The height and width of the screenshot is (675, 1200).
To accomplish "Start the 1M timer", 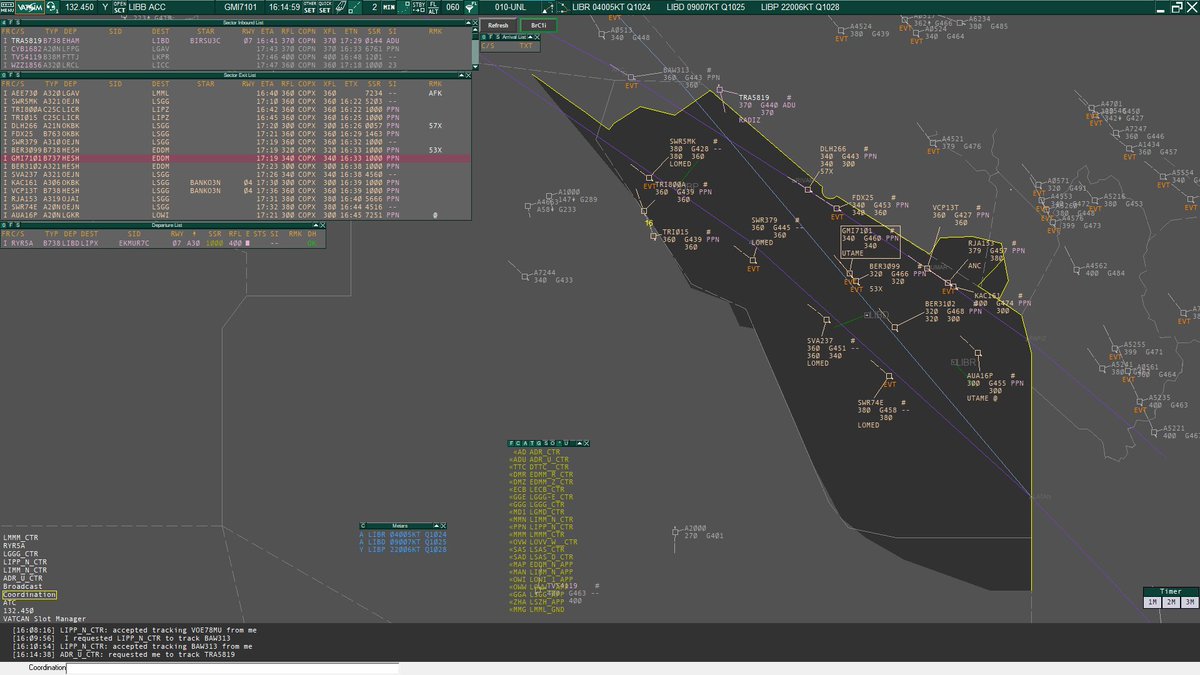I will click(x=1152, y=601).
